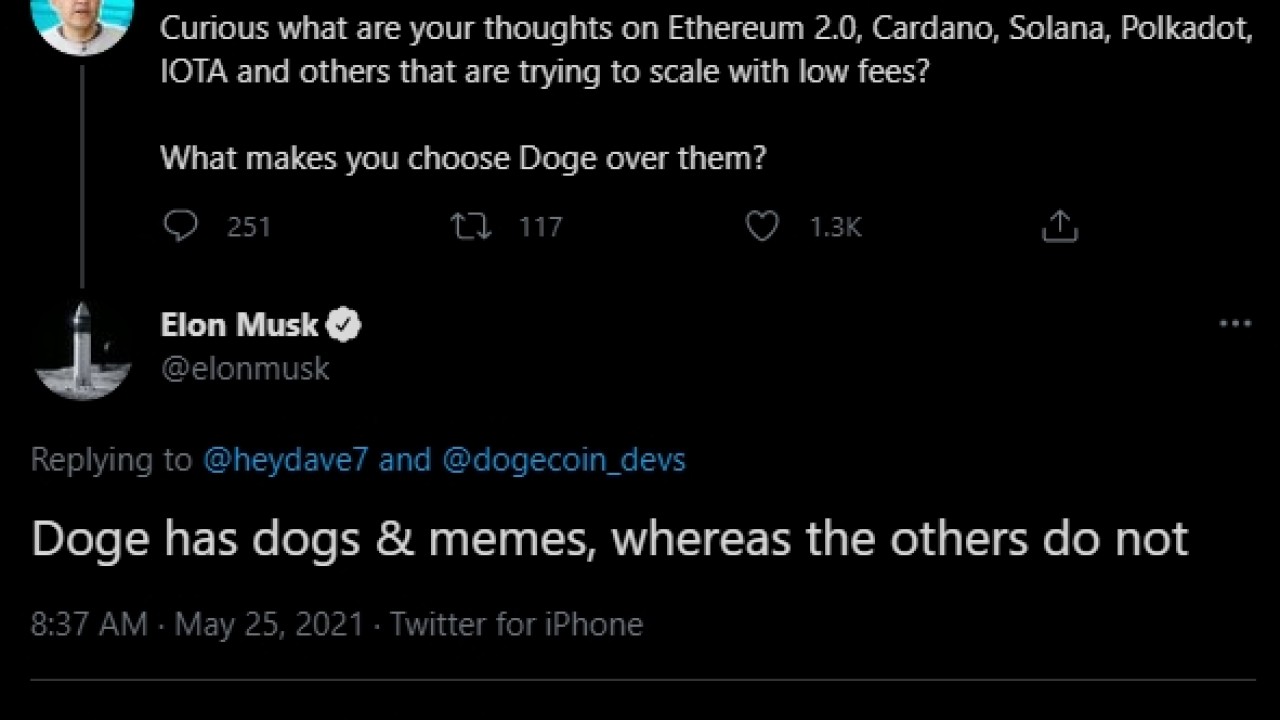Click the share upload icon
The height and width of the screenshot is (720, 1280).
[x=1060, y=227]
